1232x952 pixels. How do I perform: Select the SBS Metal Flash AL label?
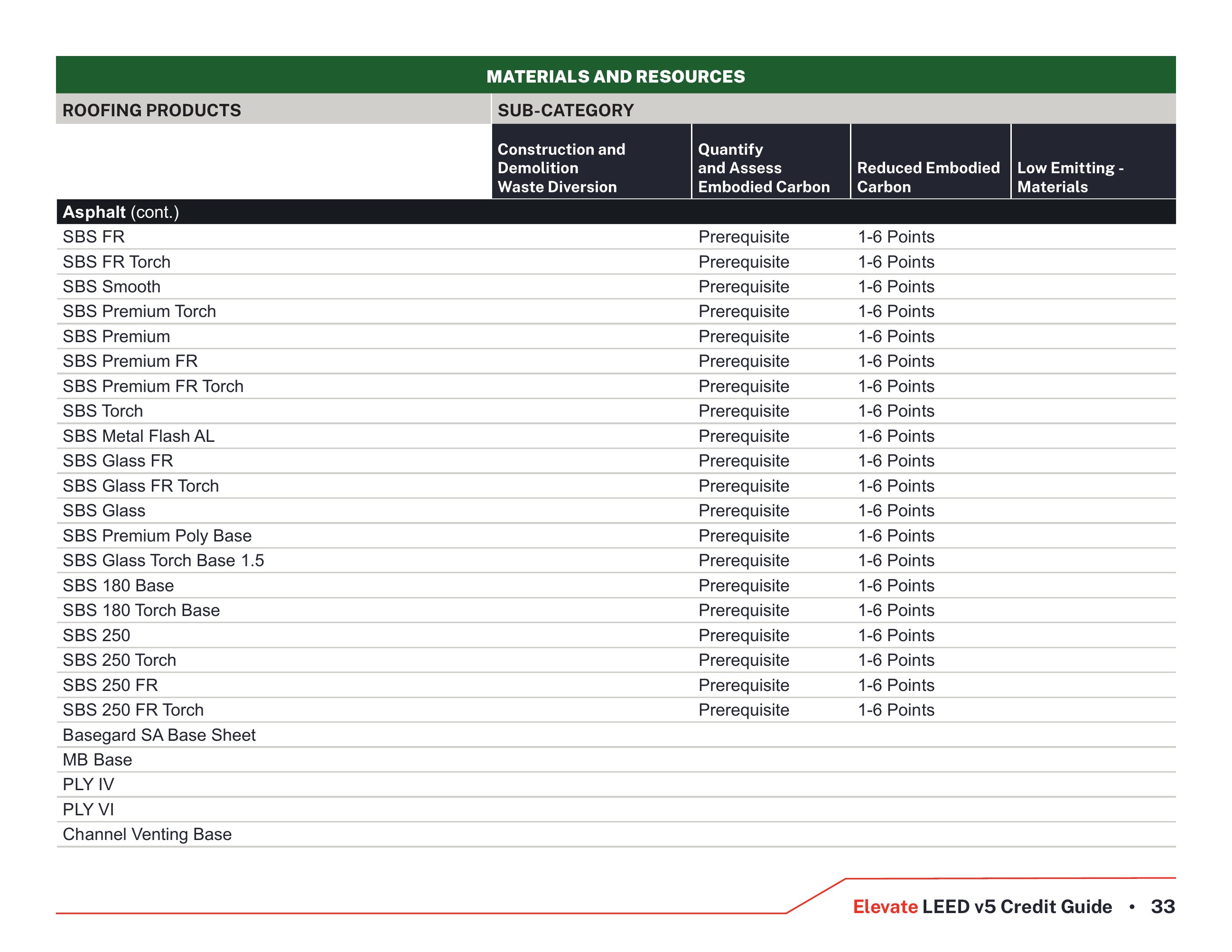139,436
